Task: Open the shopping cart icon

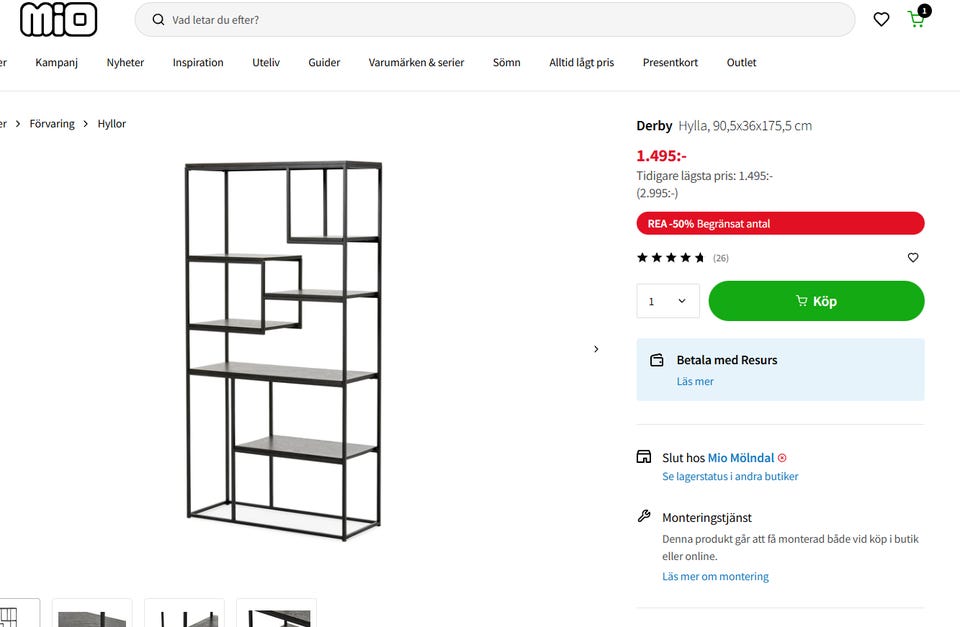Action: (x=916, y=19)
